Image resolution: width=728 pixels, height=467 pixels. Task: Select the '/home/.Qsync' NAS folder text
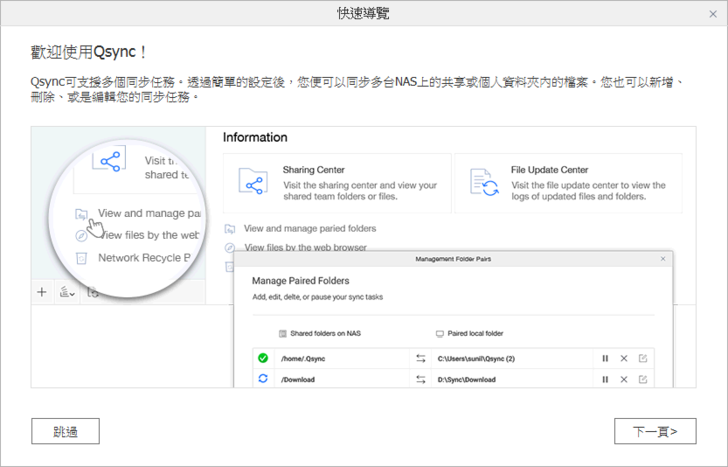click(x=303, y=358)
